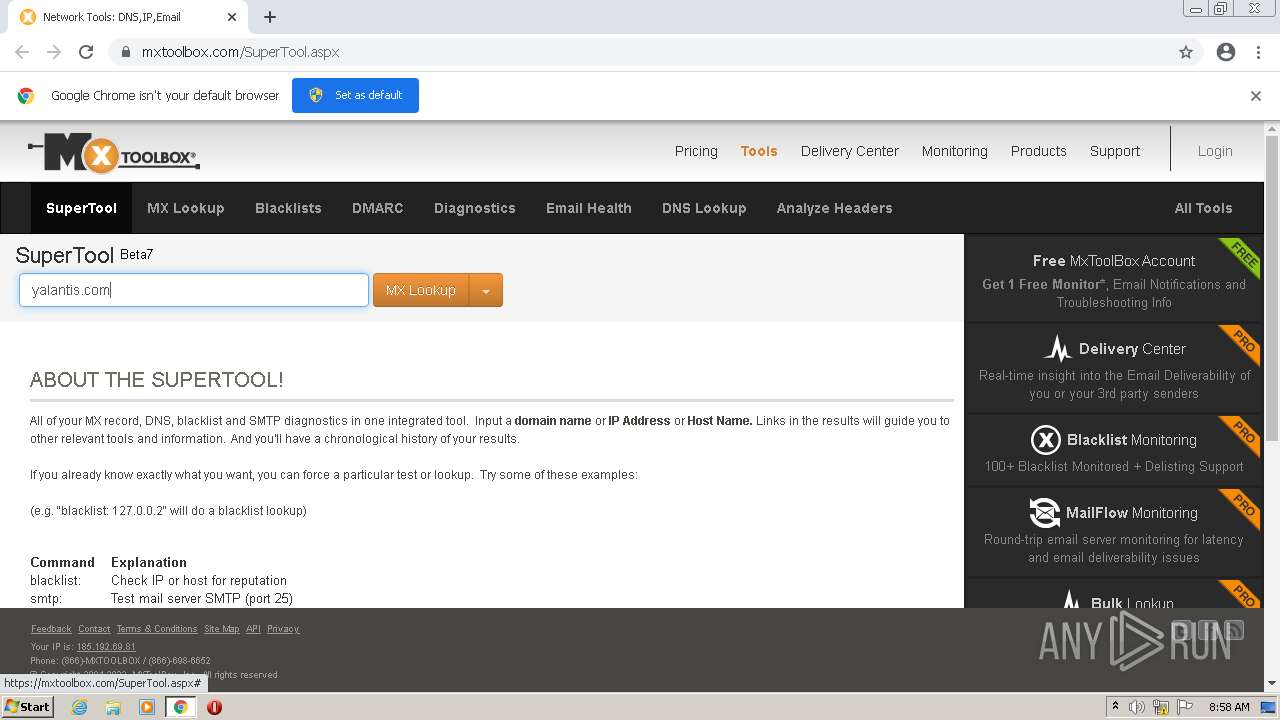This screenshot has width=1280, height=720.
Task: Open Internet Explorer from the taskbar
Action: pyautogui.click(x=80, y=707)
